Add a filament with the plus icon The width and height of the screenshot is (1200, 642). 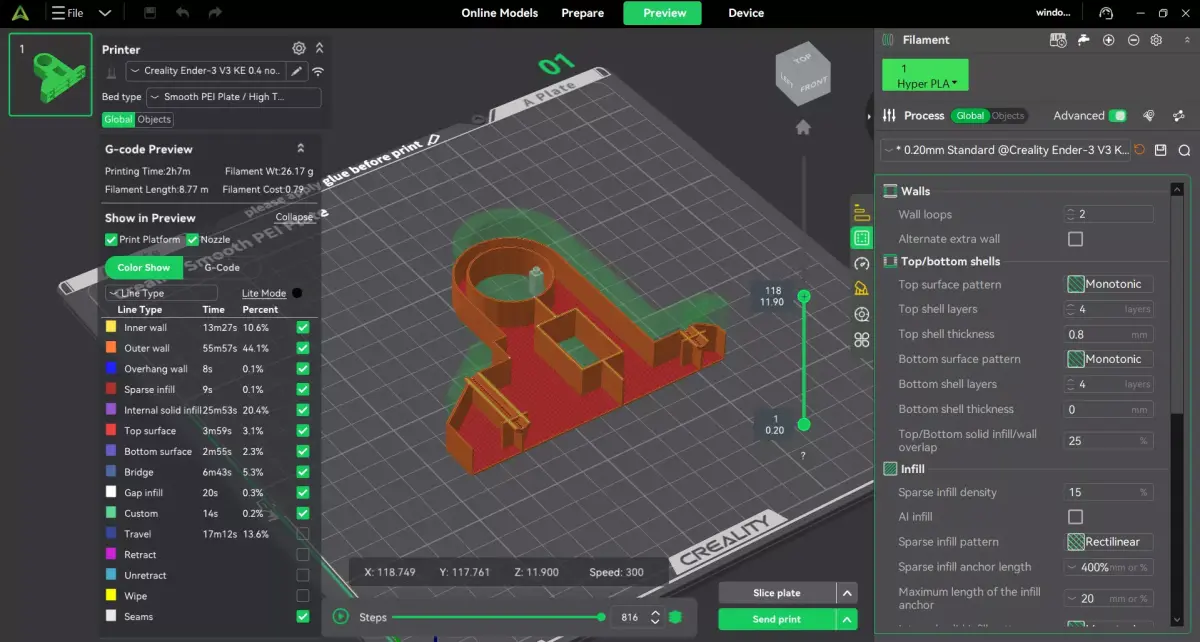point(1108,40)
